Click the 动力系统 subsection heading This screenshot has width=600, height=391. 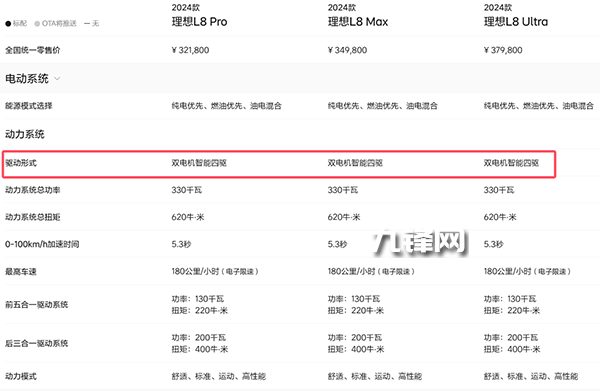click(25, 134)
